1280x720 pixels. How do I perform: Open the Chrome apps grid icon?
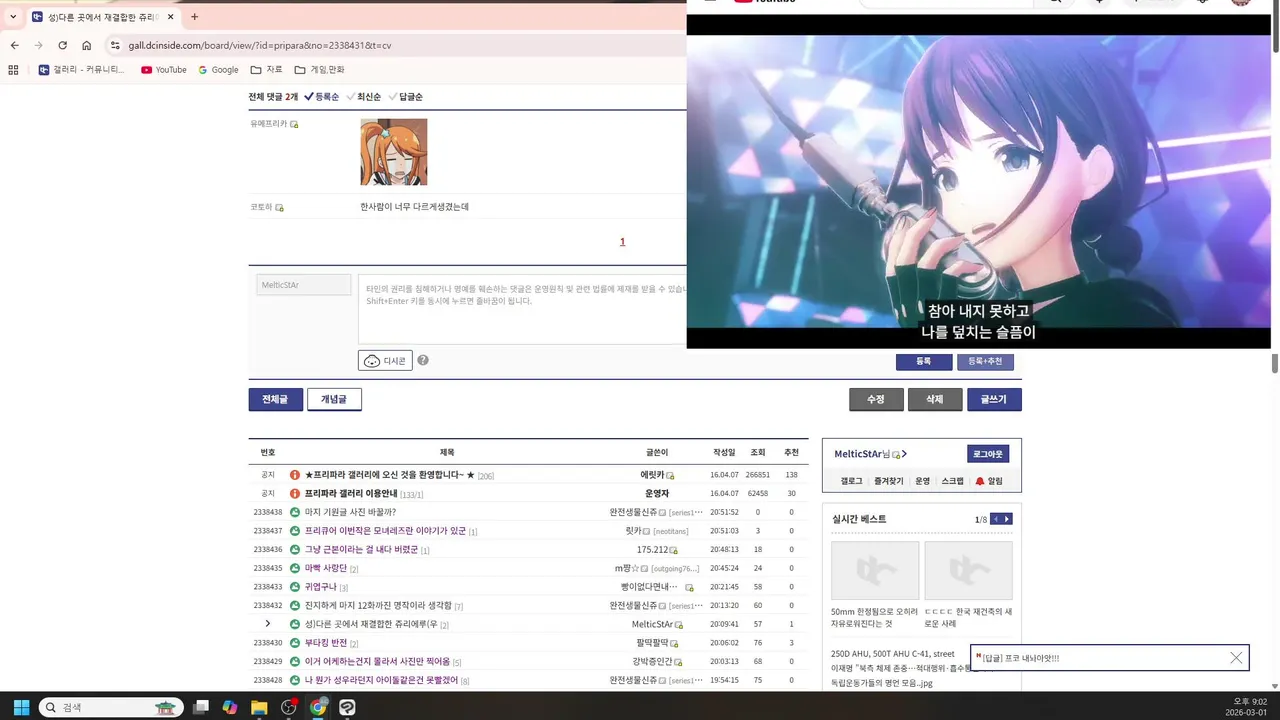tap(13, 70)
